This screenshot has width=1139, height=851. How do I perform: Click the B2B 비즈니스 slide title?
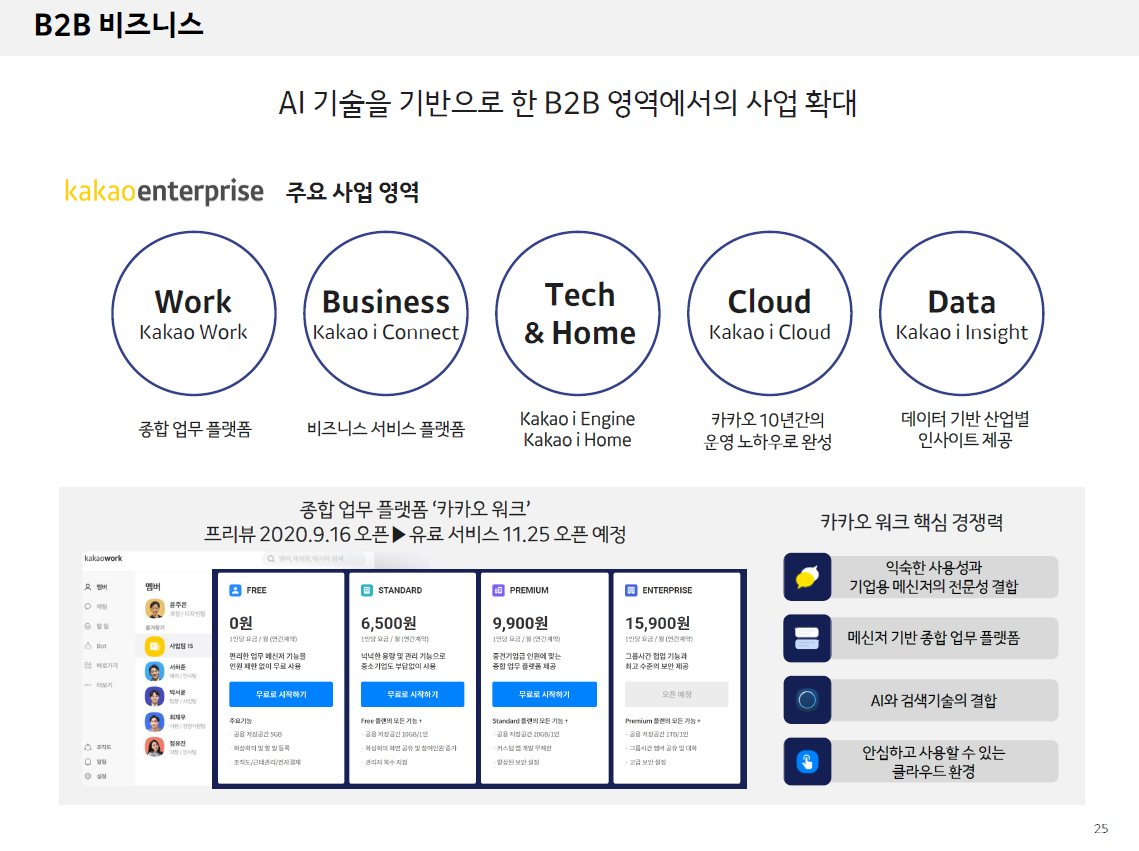click(x=118, y=25)
